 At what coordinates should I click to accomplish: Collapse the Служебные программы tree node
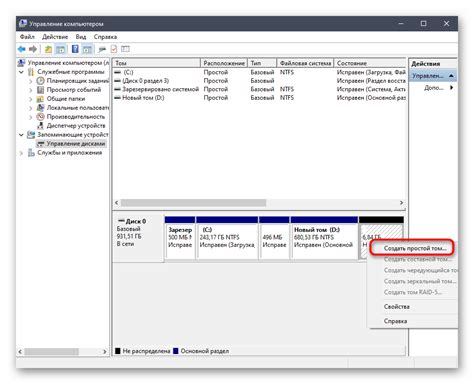click(21, 72)
